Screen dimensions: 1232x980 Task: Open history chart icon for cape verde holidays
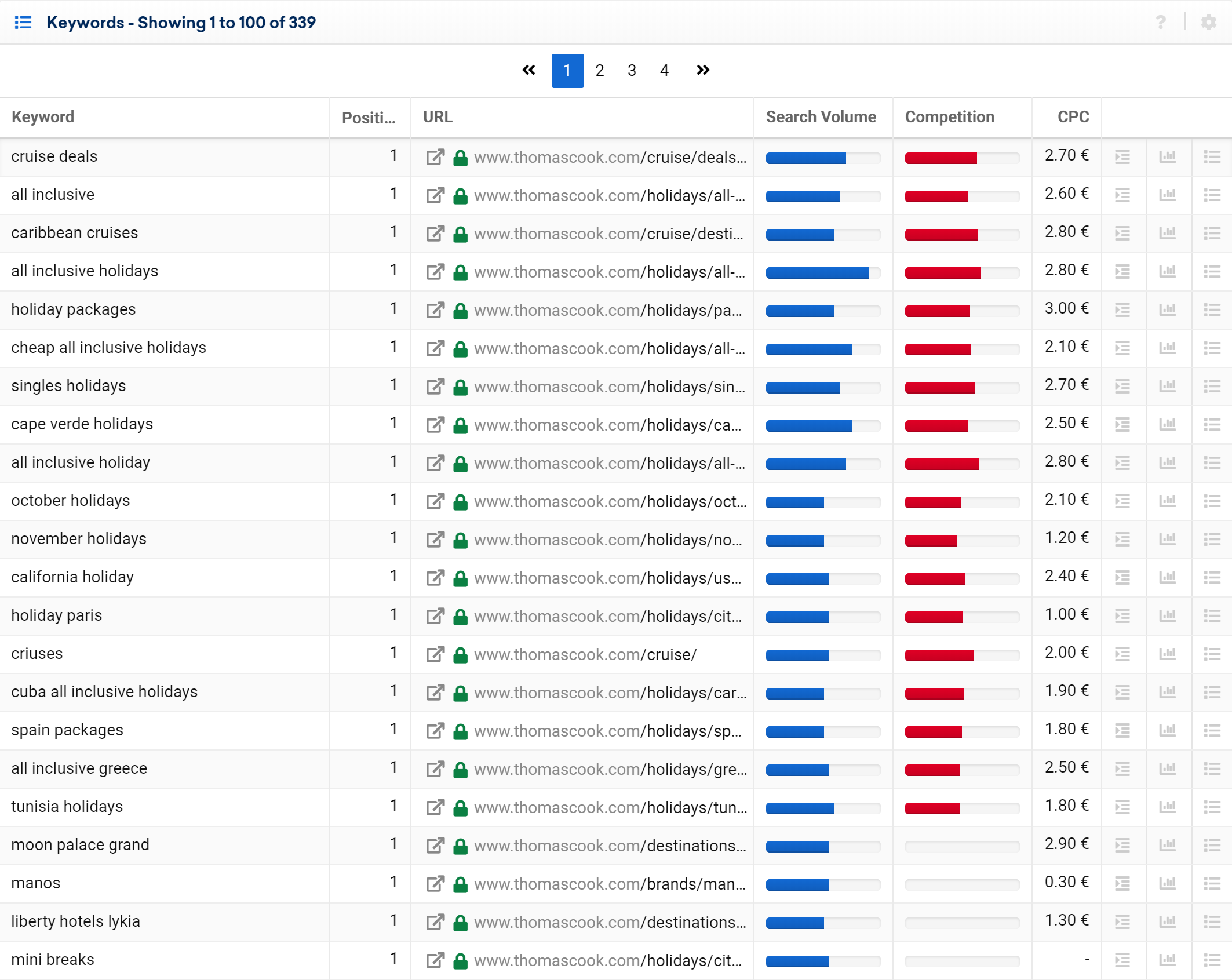(1168, 424)
